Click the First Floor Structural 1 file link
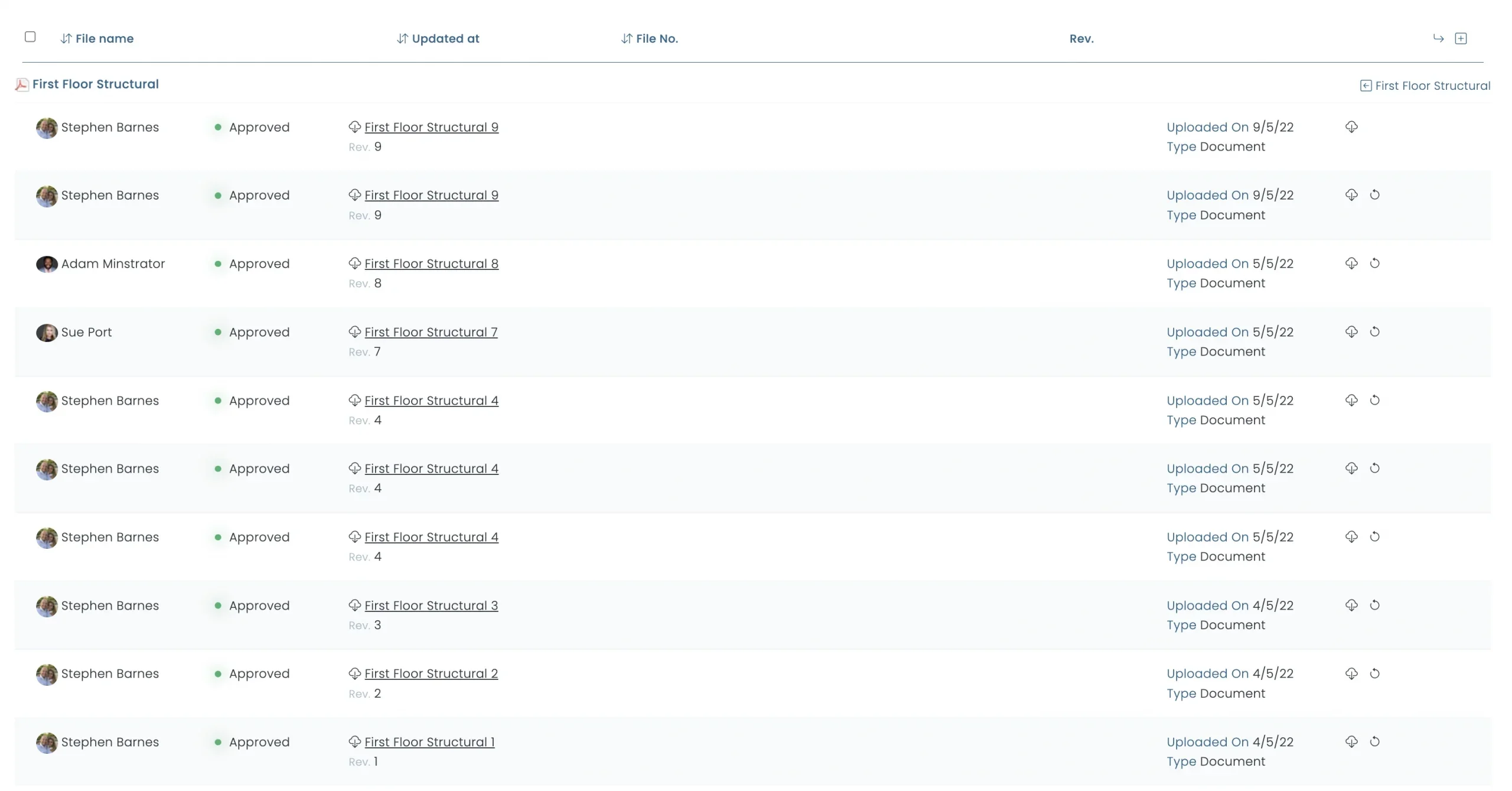Viewport: 1512px width, 791px height. [430, 742]
